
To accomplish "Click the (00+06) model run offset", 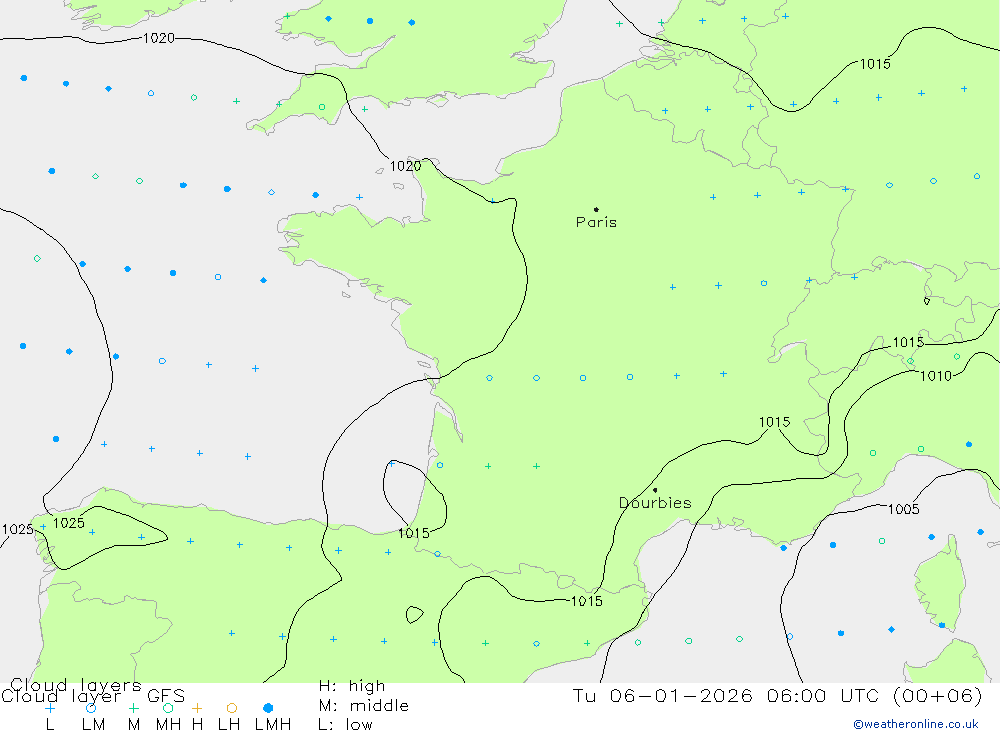I will pyautogui.click(x=938, y=695).
